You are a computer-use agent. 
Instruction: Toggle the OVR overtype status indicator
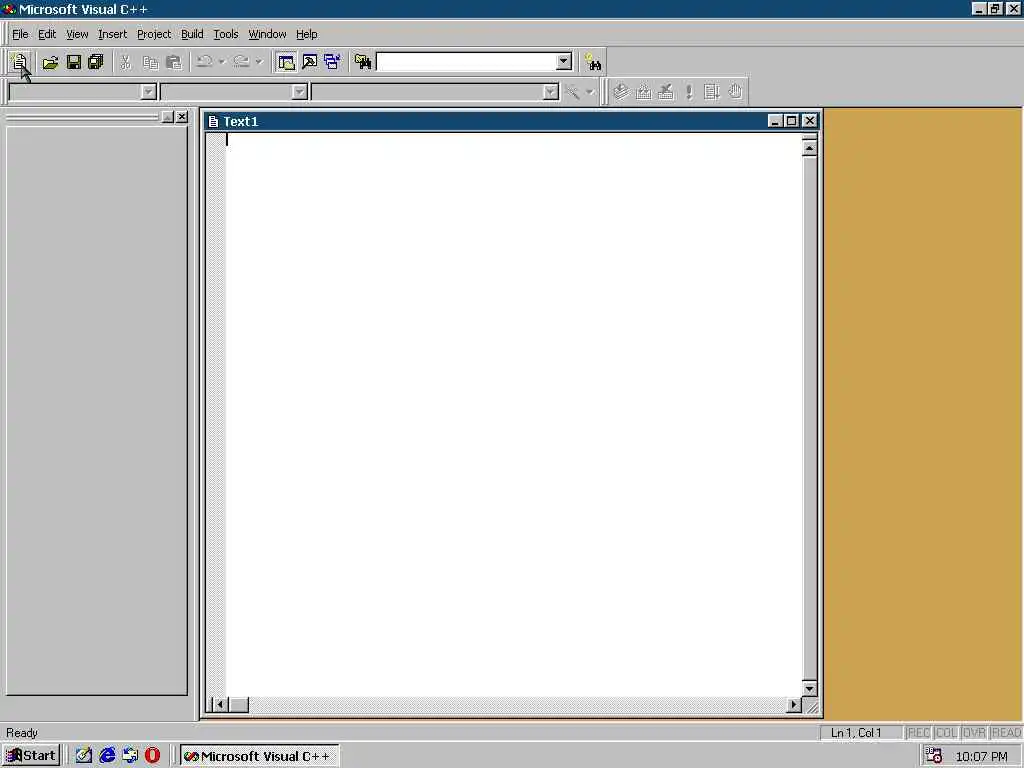[974, 733]
